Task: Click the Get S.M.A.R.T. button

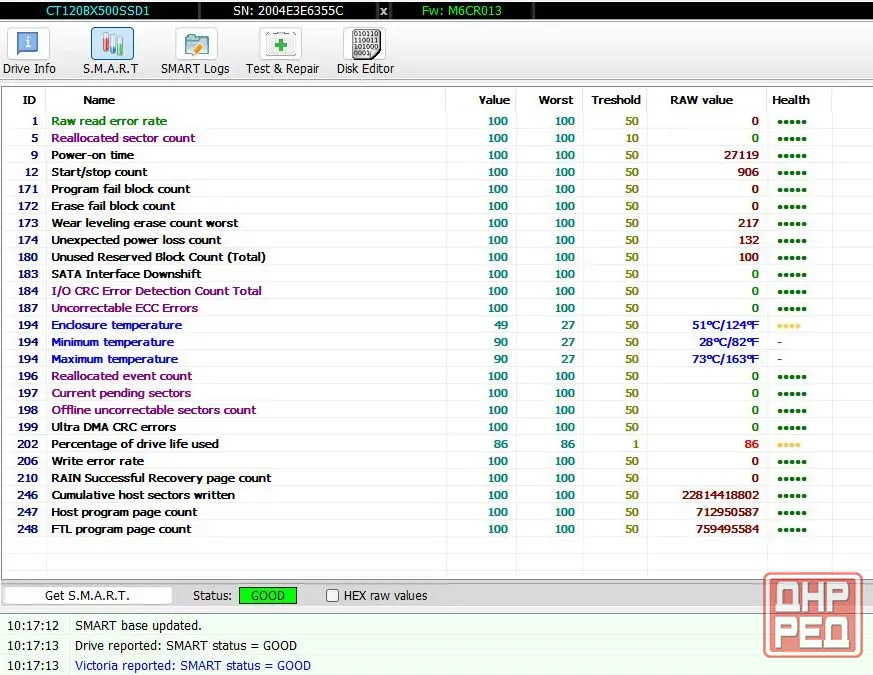Action: 87,595
